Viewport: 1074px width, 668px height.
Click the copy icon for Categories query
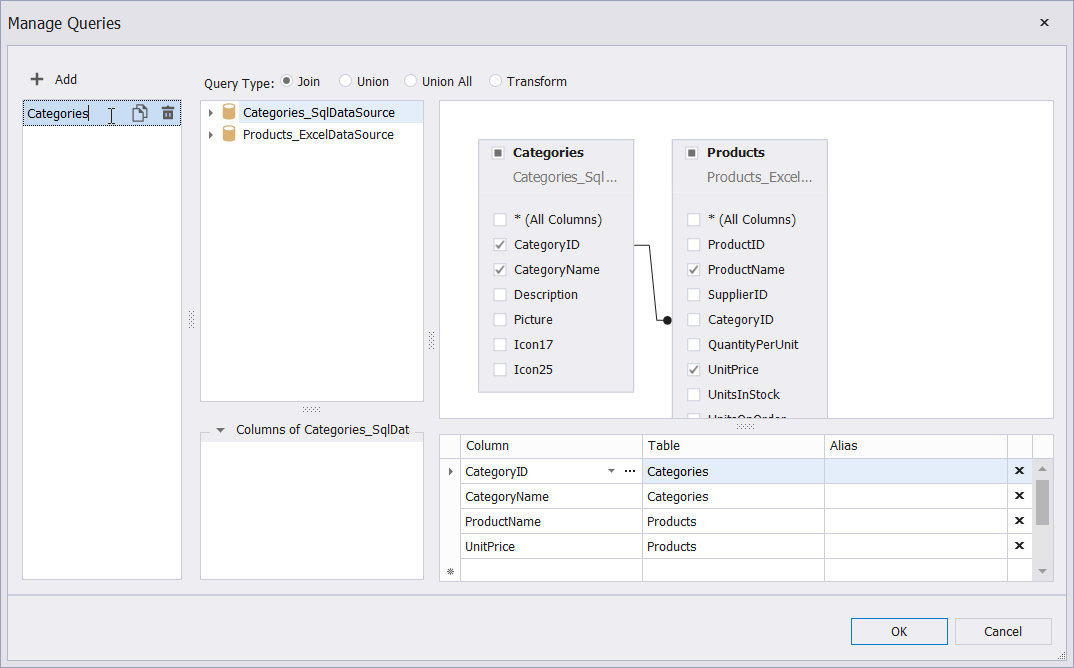click(140, 113)
